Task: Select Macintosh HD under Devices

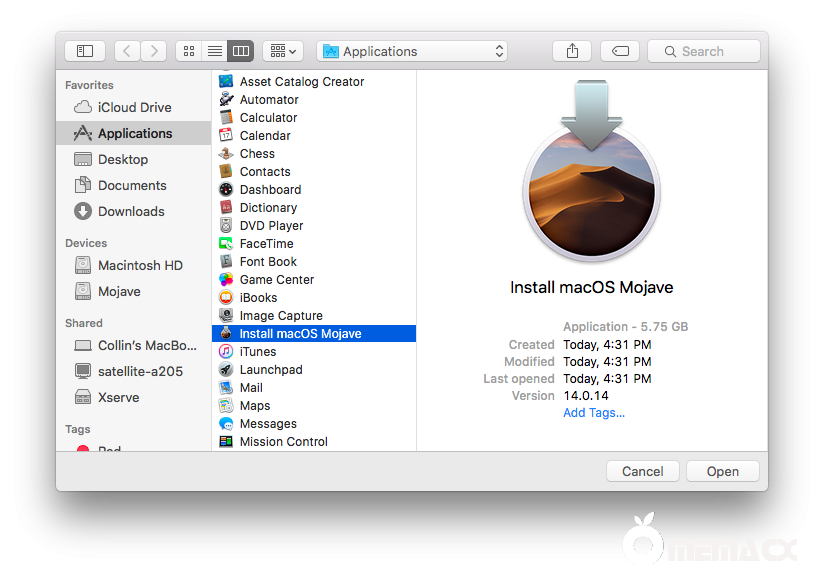Action: tap(139, 265)
